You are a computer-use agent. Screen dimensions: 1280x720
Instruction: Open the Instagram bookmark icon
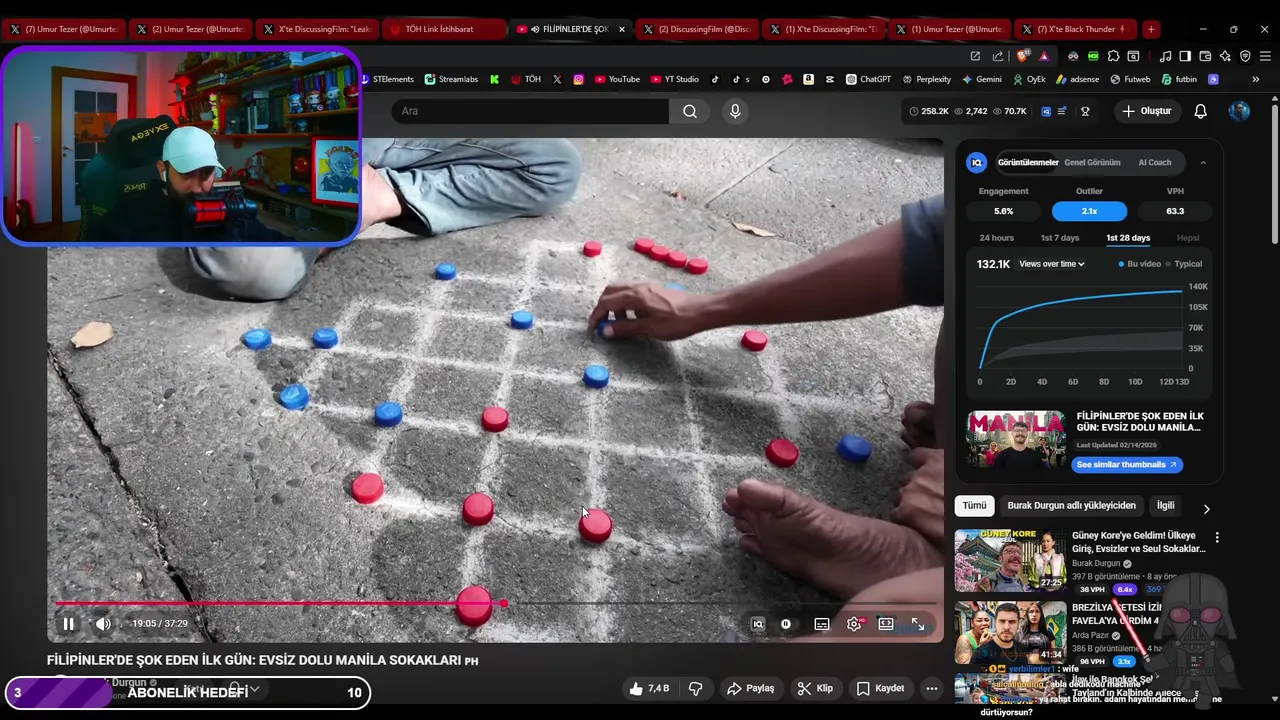578,79
